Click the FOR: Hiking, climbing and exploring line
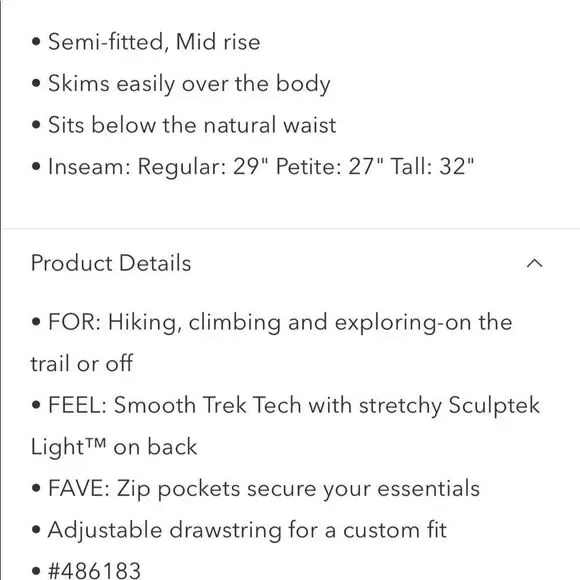This screenshot has width=580, height=580. click(280, 322)
